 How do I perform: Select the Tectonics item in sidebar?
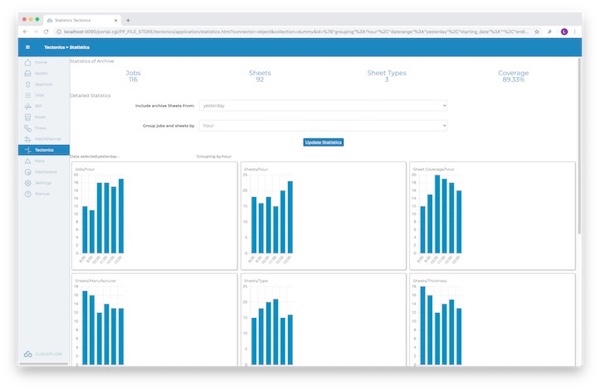44,150
